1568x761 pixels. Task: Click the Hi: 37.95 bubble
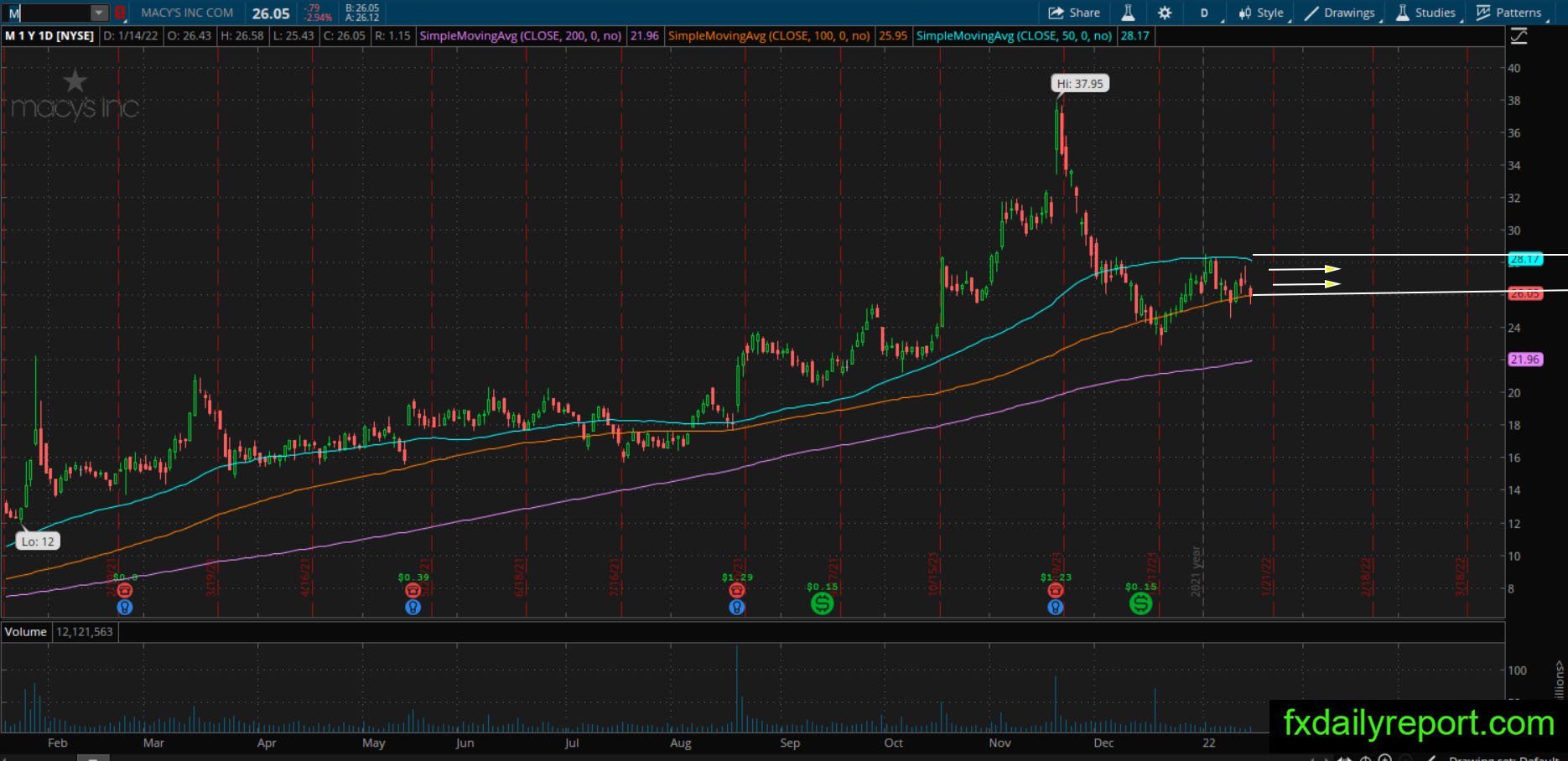coord(1080,84)
